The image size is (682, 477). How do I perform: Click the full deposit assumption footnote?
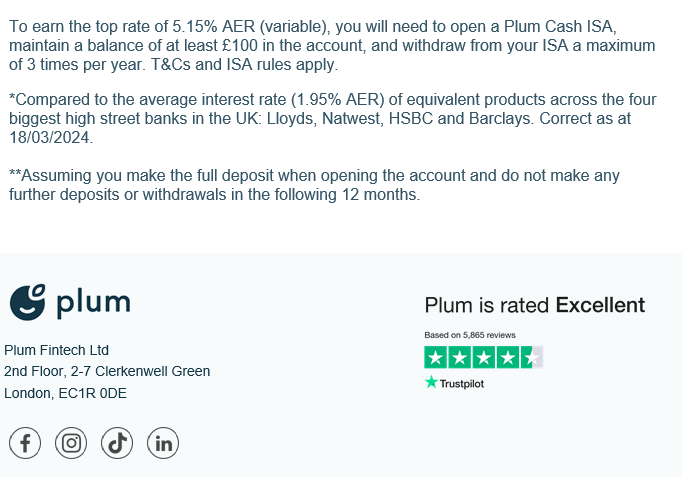(314, 185)
